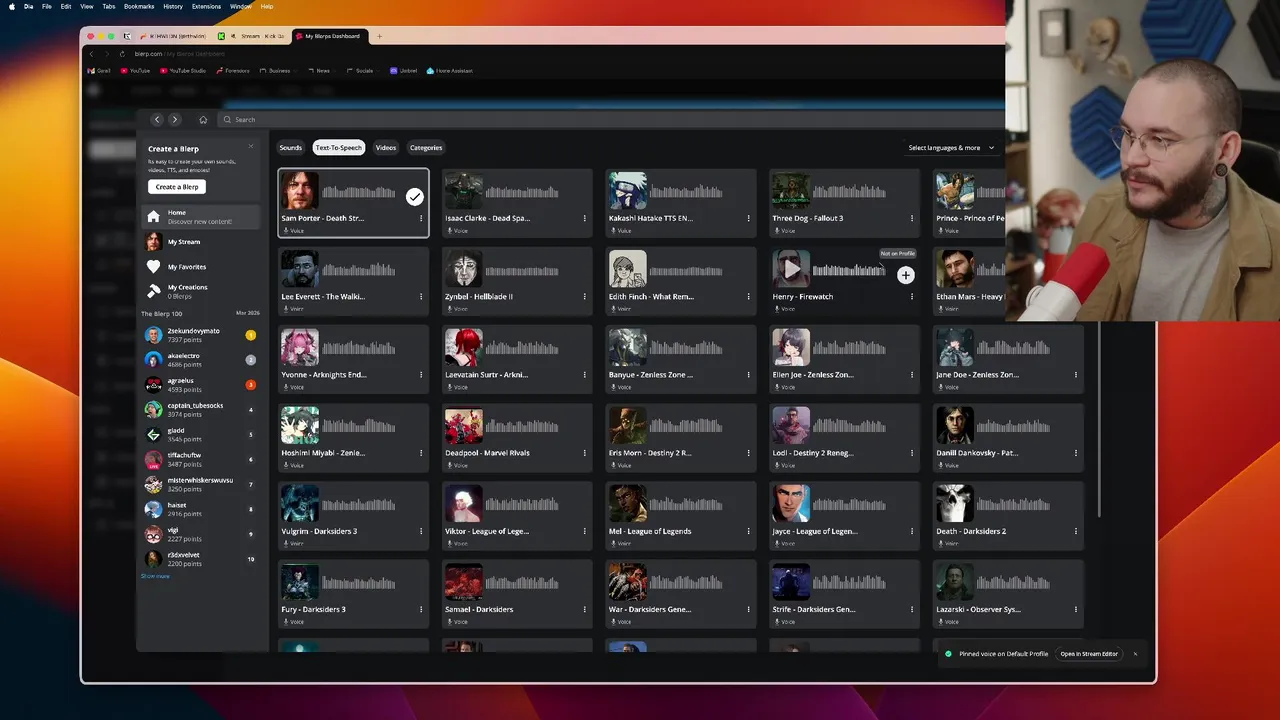Open three-dot menu for Lazarski voice
Viewport: 1280px width, 720px height.
click(1076, 609)
